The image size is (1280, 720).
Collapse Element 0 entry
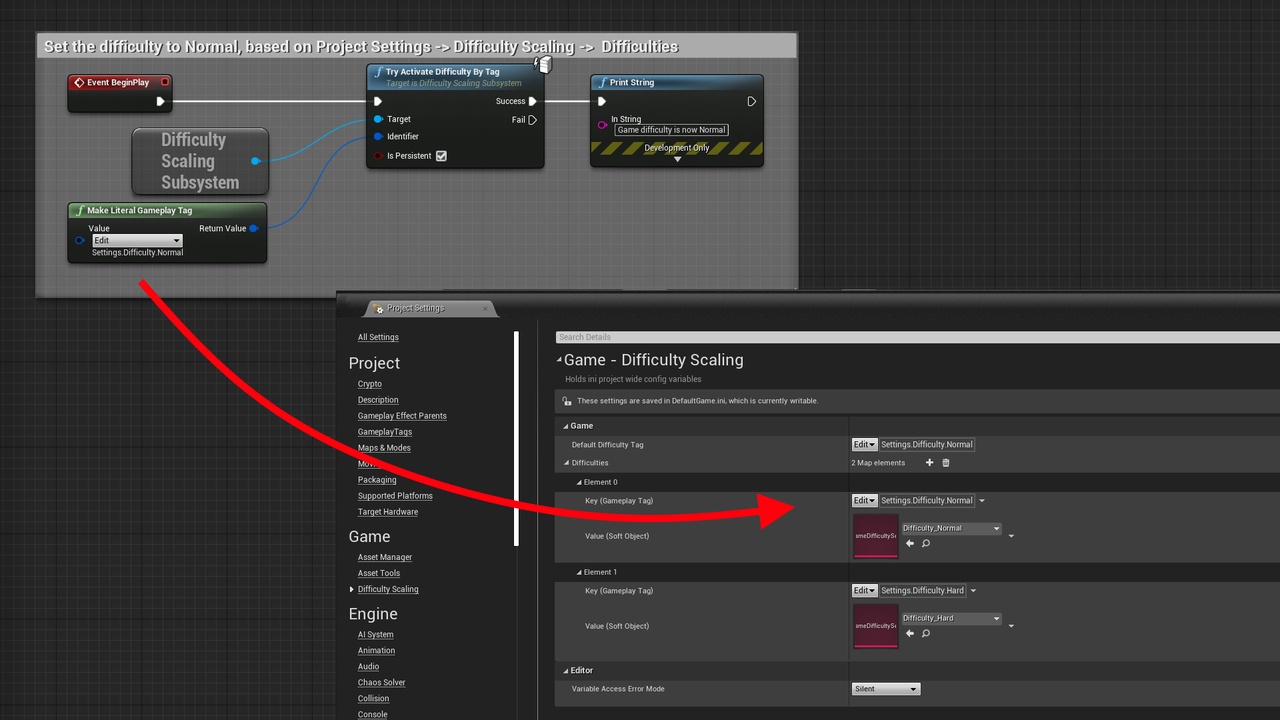click(579, 482)
